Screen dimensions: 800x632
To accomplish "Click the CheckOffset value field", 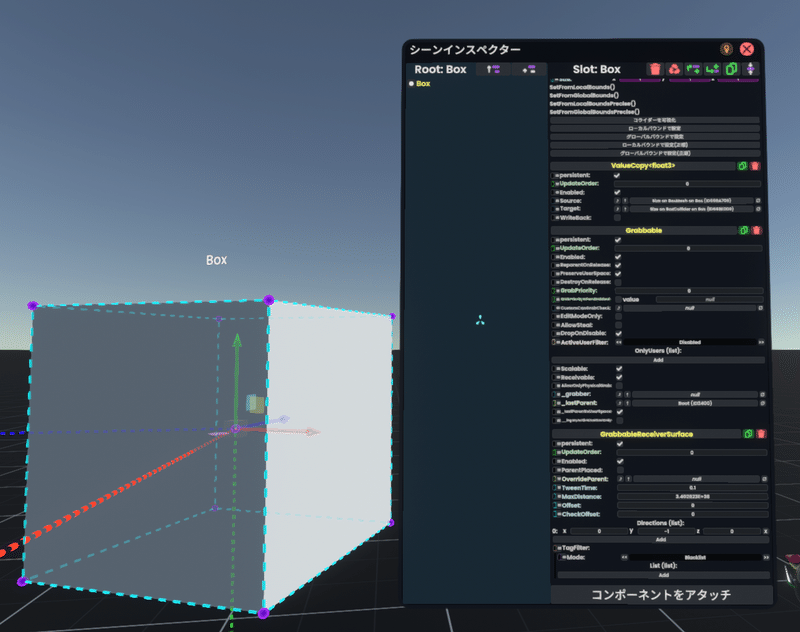I will (692, 514).
